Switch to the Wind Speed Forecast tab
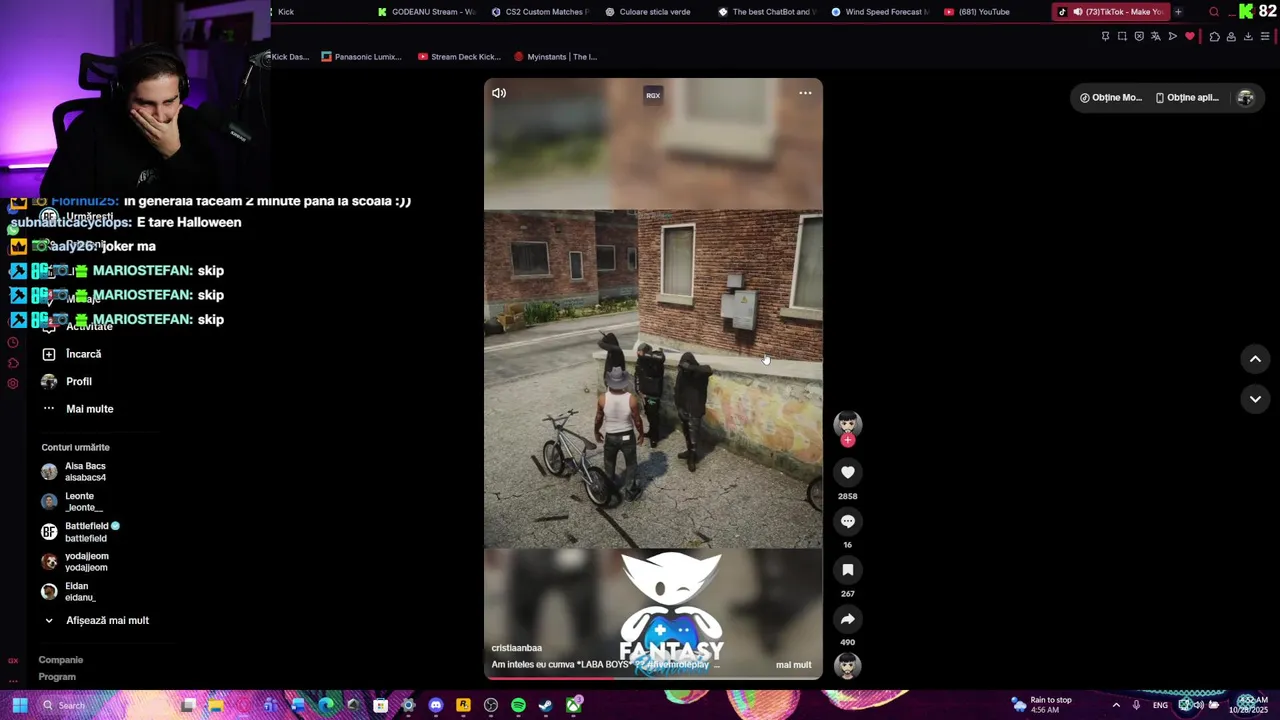Image resolution: width=1280 pixels, height=720 pixels. pyautogui.click(x=880, y=12)
